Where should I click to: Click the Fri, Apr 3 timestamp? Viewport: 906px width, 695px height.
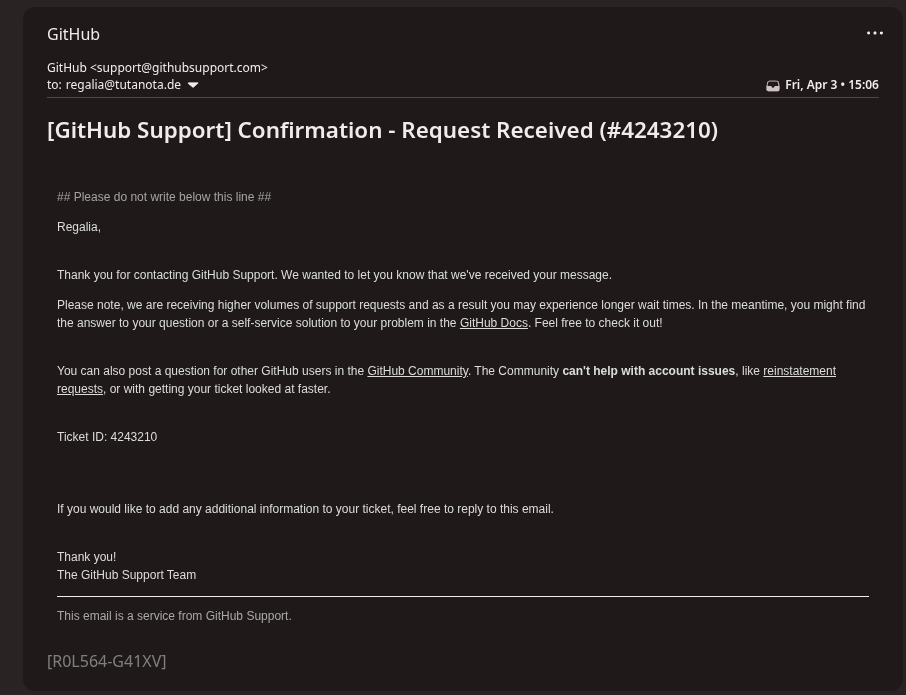(831, 85)
